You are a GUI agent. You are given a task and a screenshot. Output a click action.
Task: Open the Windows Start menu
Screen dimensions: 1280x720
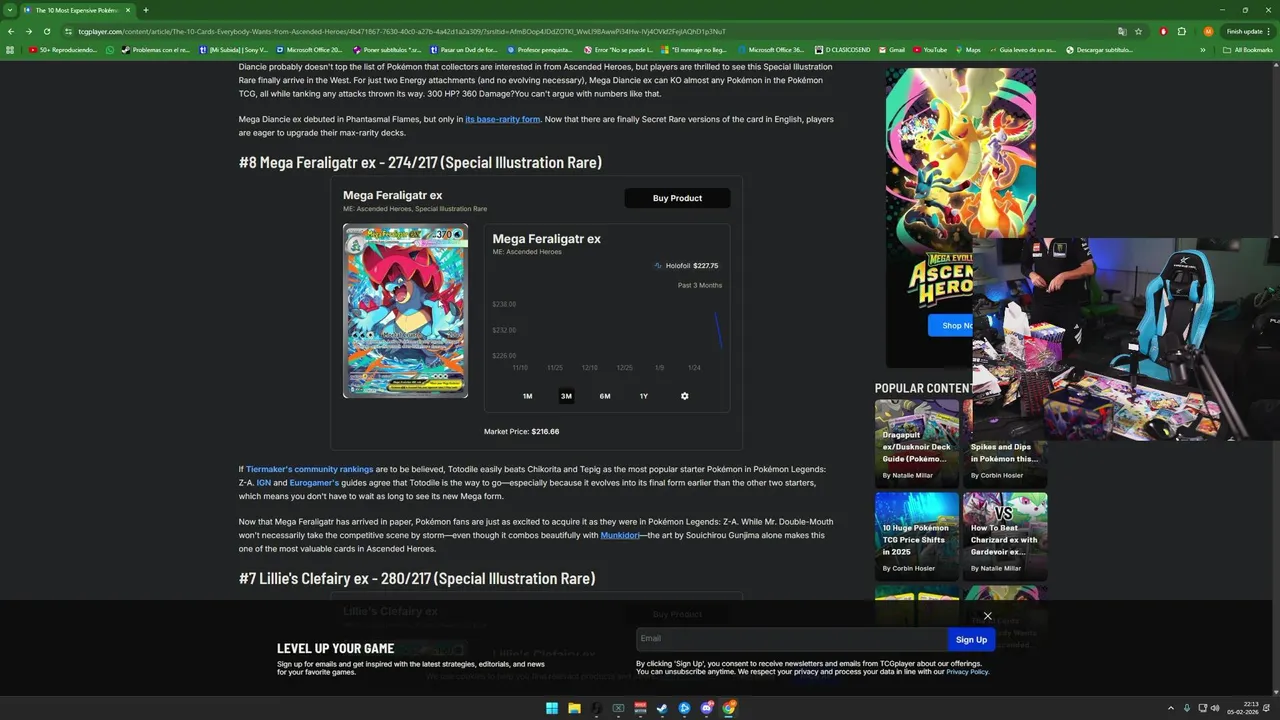pos(552,708)
